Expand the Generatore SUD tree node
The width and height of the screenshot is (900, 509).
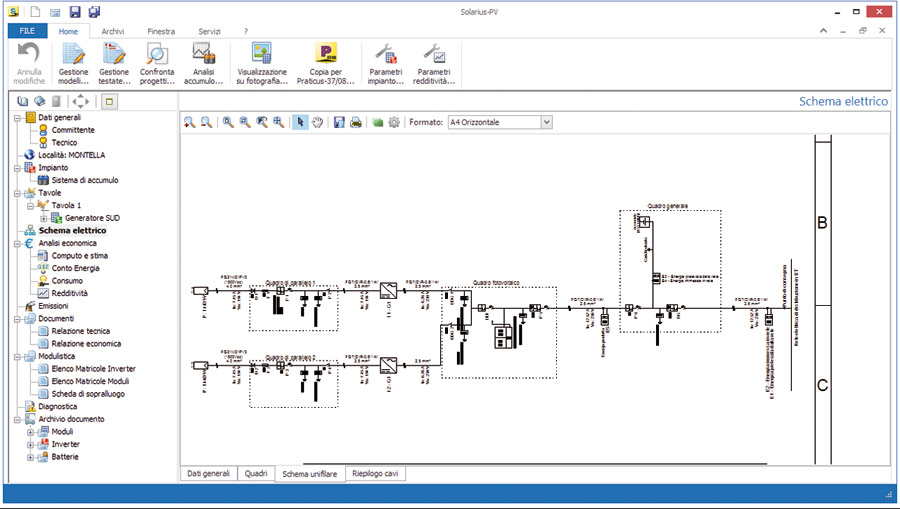pos(44,218)
